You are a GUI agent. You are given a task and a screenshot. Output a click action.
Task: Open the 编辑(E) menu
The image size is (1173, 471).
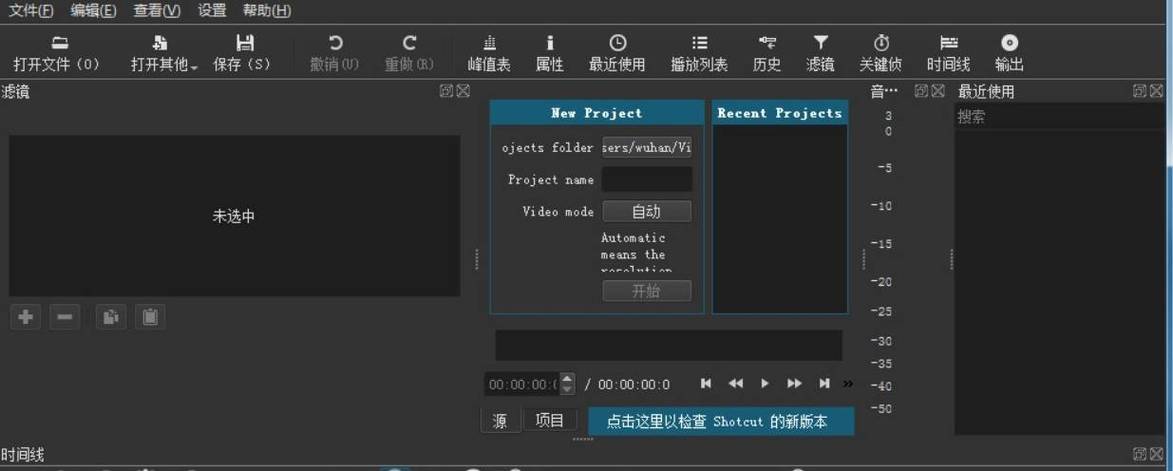(x=94, y=10)
